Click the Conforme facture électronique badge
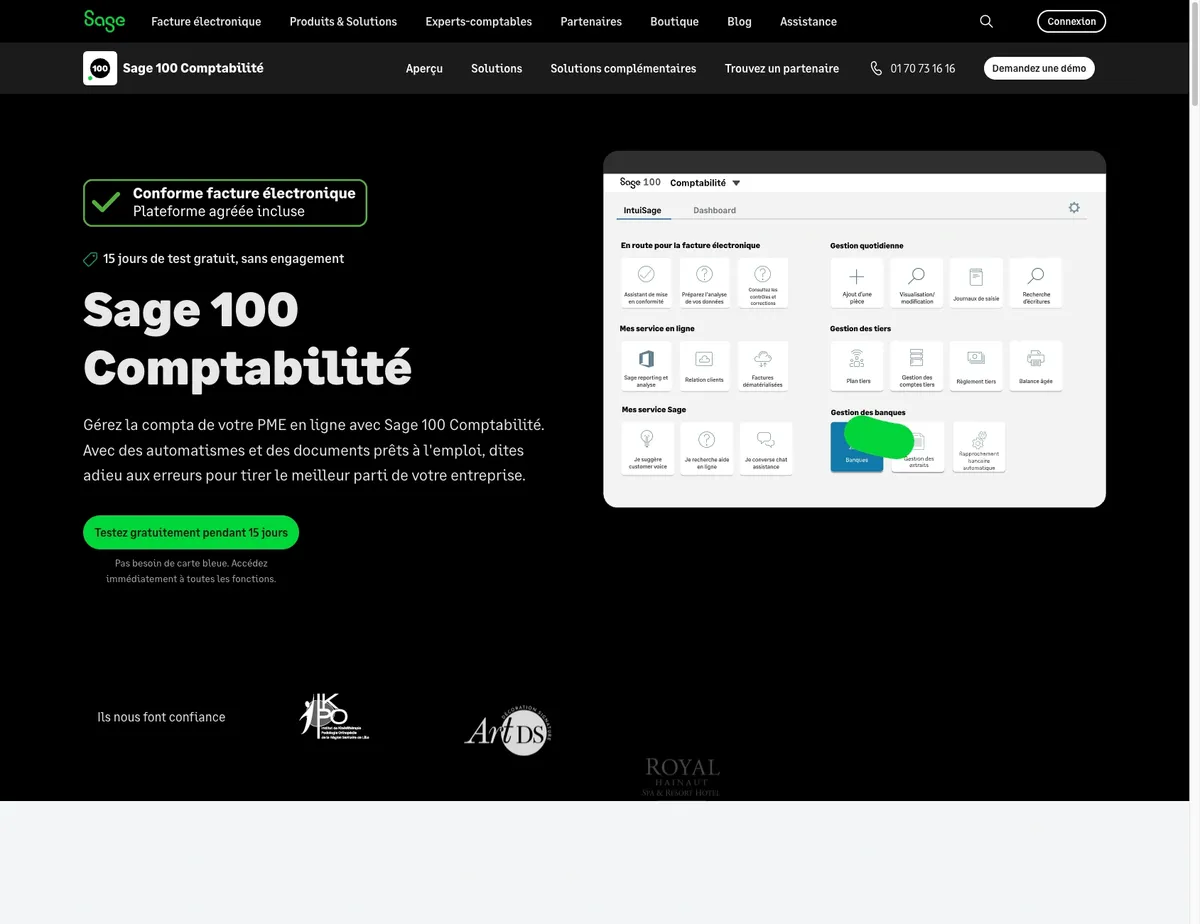1200x924 pixels. pos(225,203)
